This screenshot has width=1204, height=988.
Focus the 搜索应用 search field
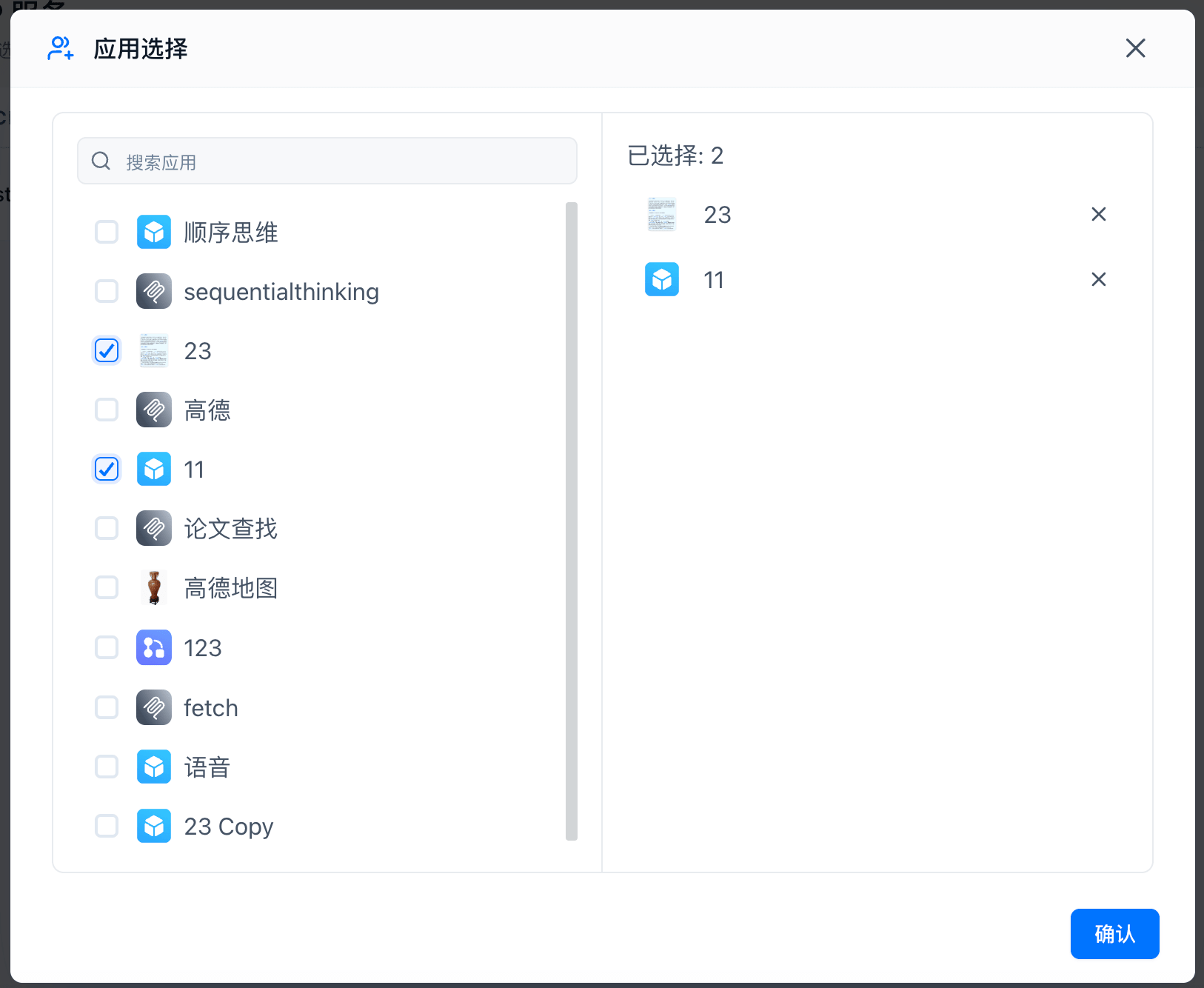341,161
